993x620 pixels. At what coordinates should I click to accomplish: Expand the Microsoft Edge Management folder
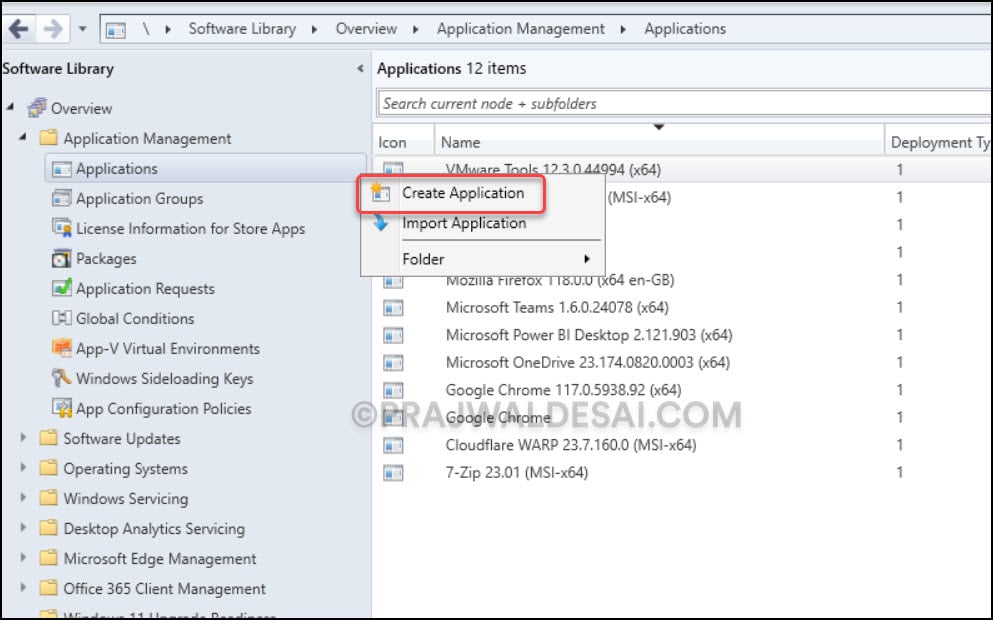click(23, 558)
